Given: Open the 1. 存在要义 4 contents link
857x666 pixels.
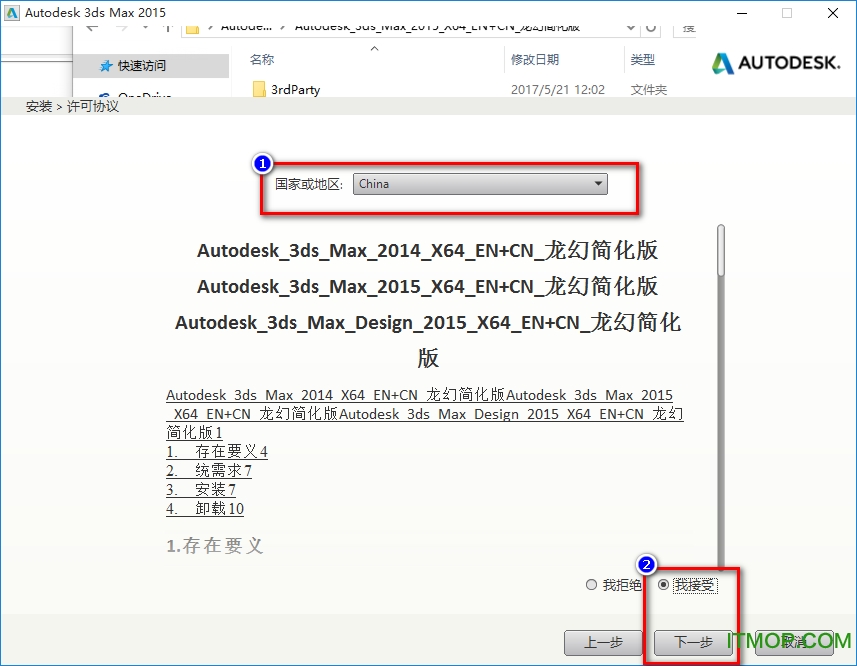Looking at the screenshot, I should coord(217,452).
